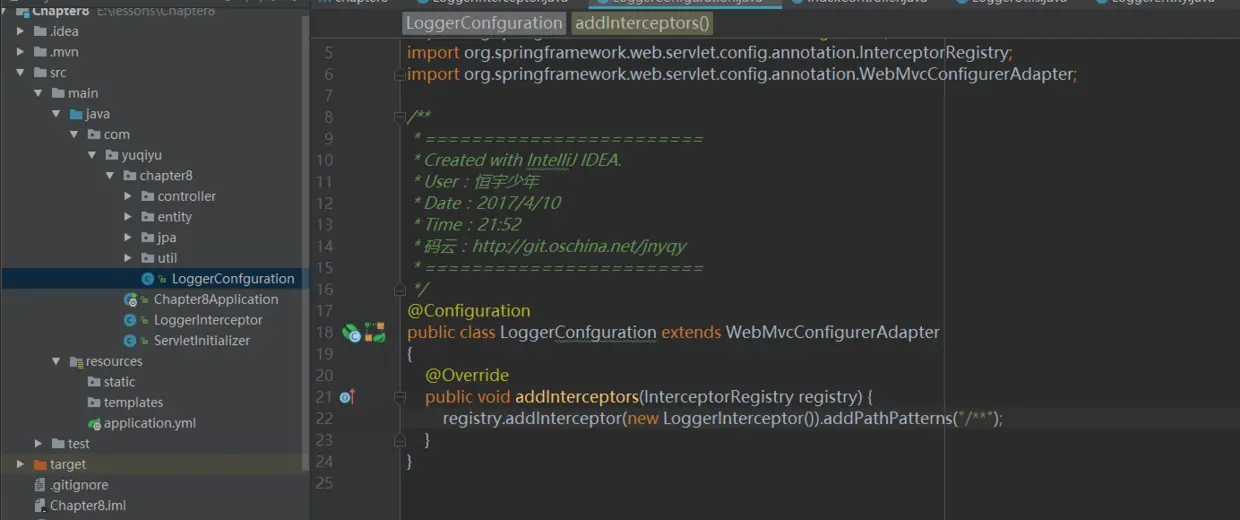Click the Spring bean gutter icon on line 18
This screenshot has height=520, width=1240.
pyautogui.click(x=351, y=332)
